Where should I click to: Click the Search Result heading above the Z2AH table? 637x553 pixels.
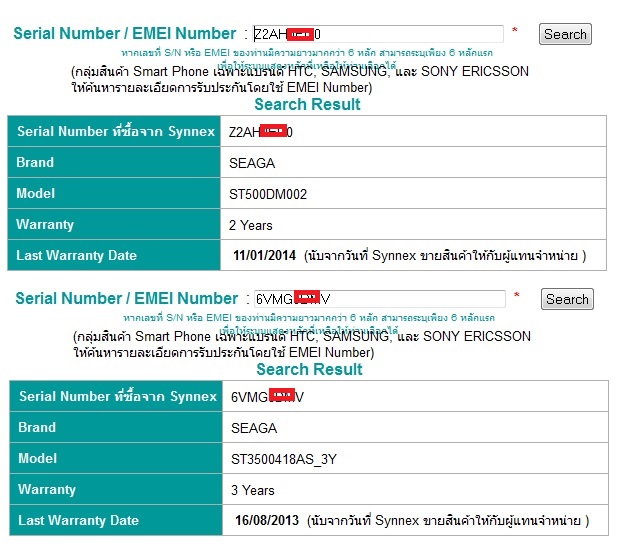[307, 104]
